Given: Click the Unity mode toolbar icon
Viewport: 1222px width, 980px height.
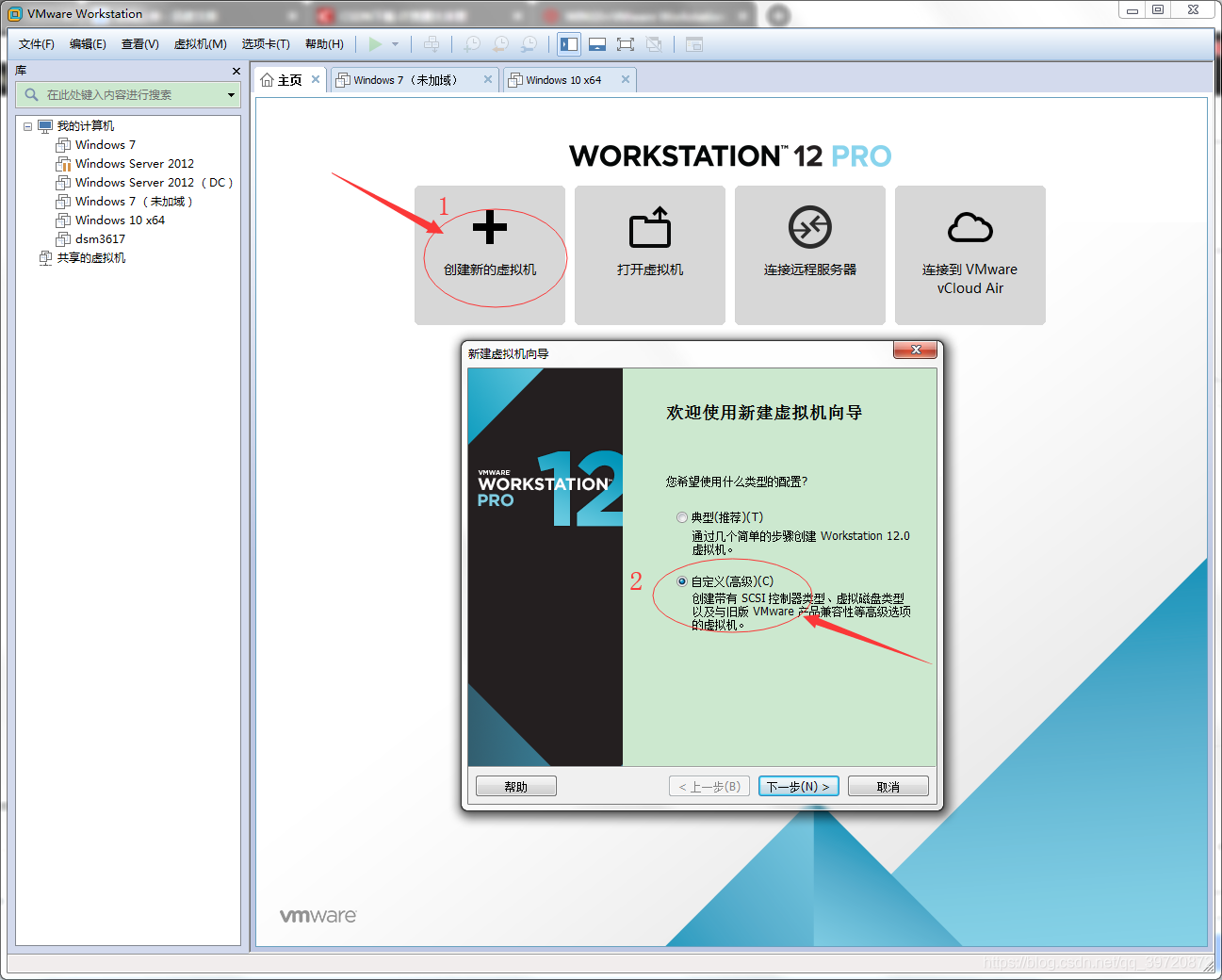Looking at the screenshot, I should 654,44.
